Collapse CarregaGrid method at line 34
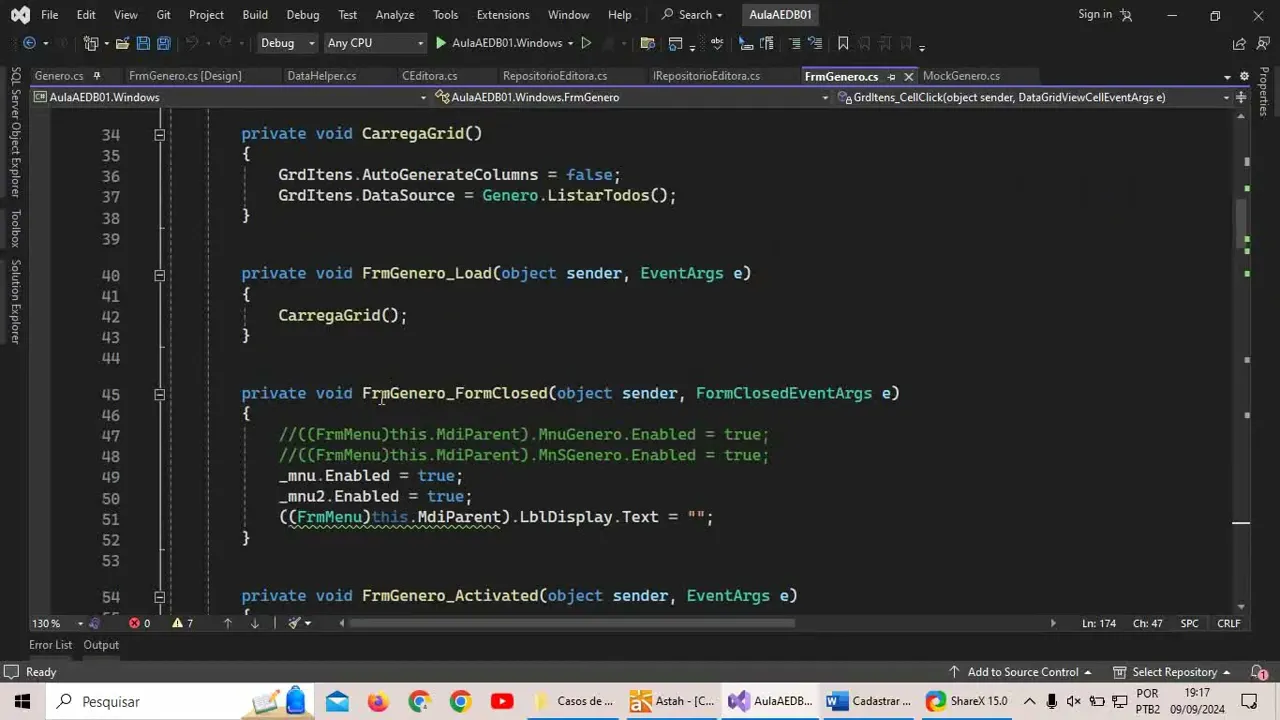The image size is (1280, 720). pos(159,134)
